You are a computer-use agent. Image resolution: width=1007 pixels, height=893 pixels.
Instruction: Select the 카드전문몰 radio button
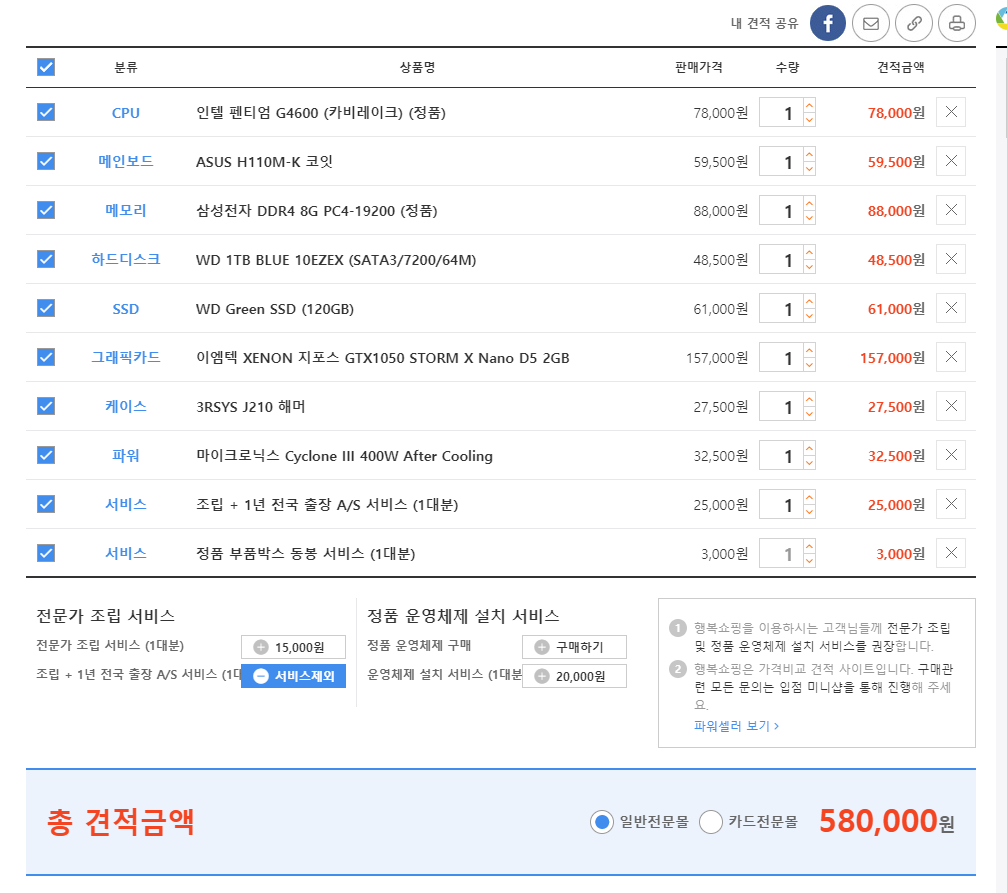[x=711, y=822]
